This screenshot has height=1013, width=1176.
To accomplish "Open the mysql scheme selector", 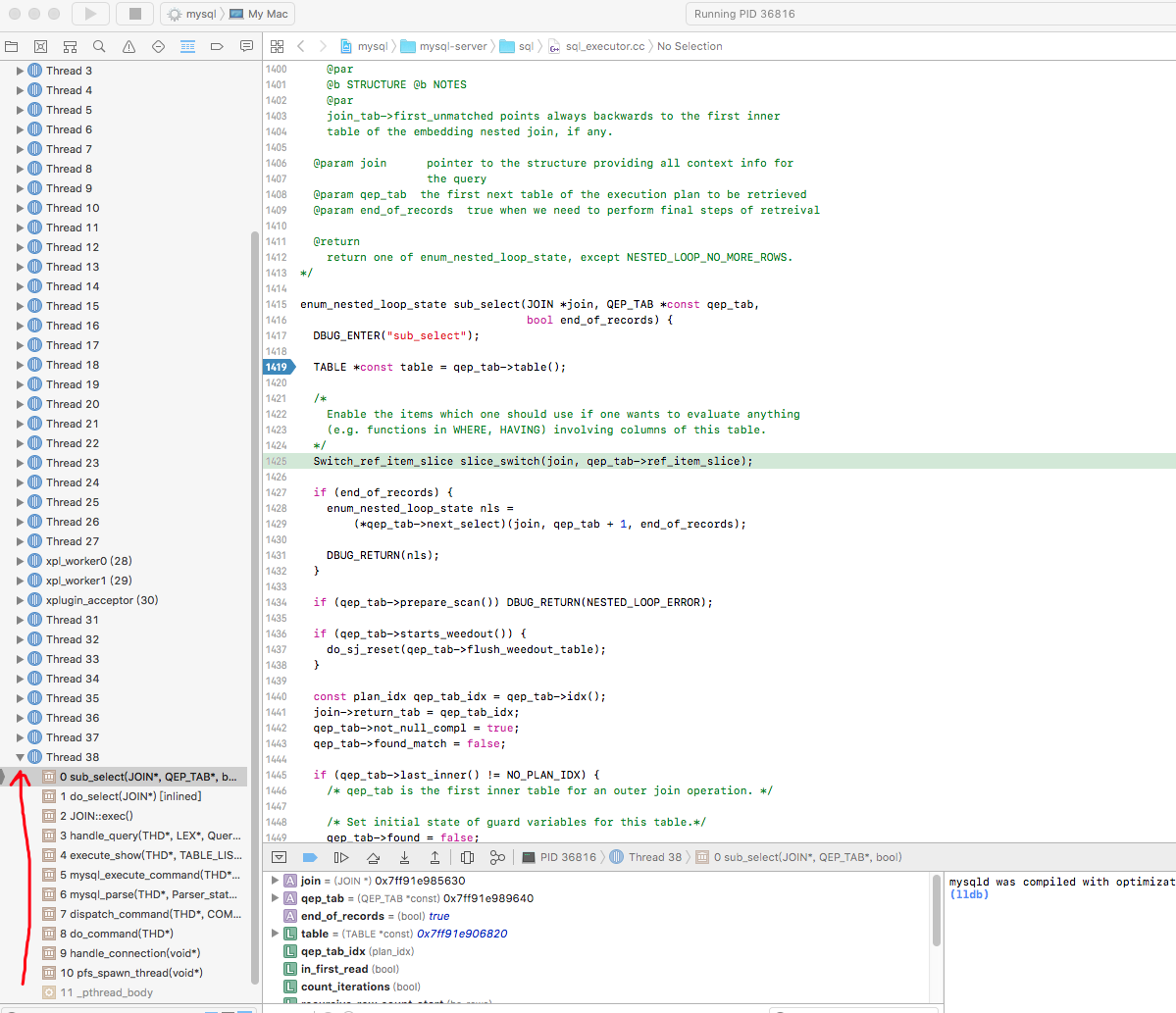I will click(x=192, y=14).
